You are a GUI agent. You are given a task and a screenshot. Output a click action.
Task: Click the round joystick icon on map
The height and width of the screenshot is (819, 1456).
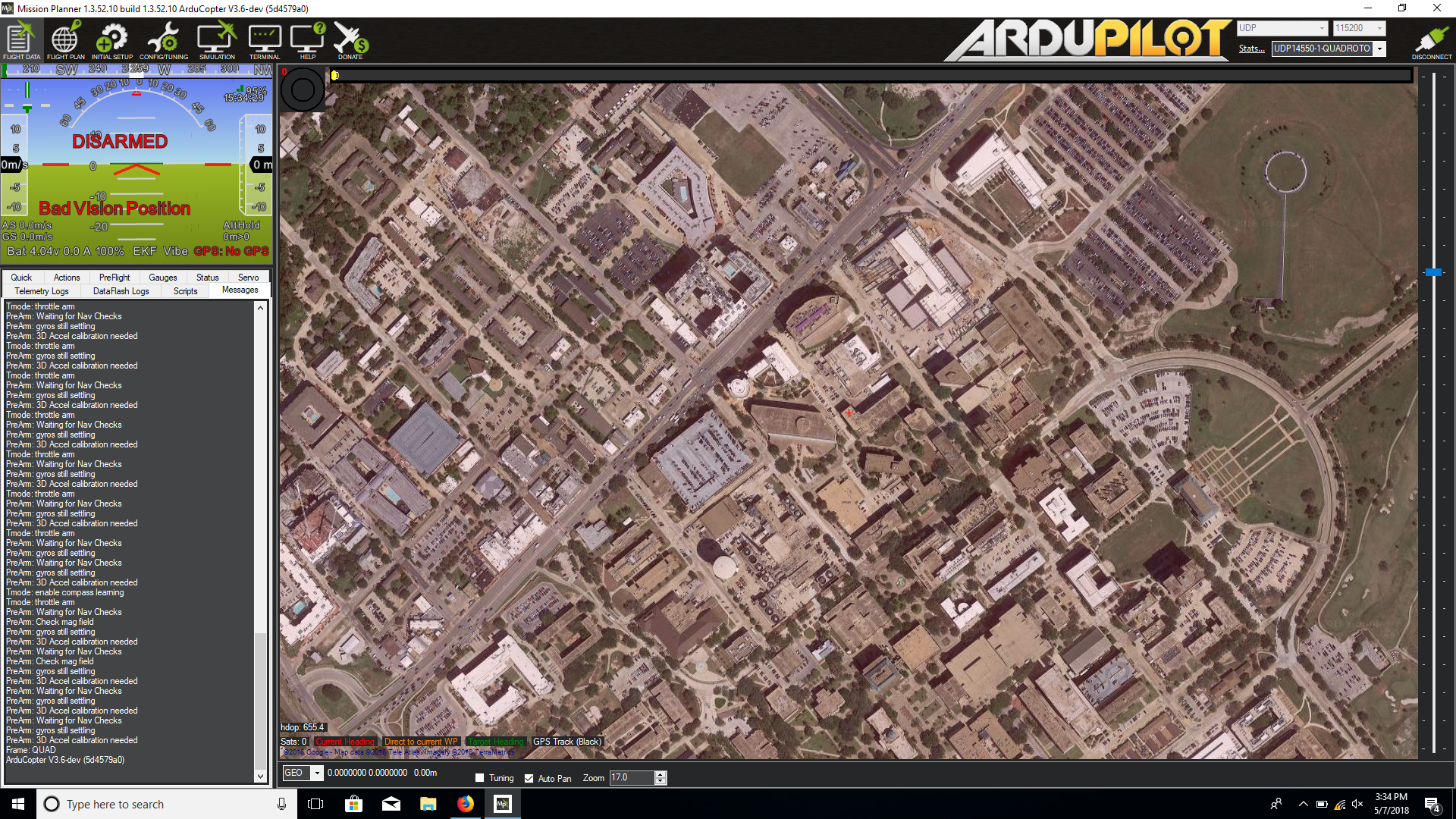[303, 89]
